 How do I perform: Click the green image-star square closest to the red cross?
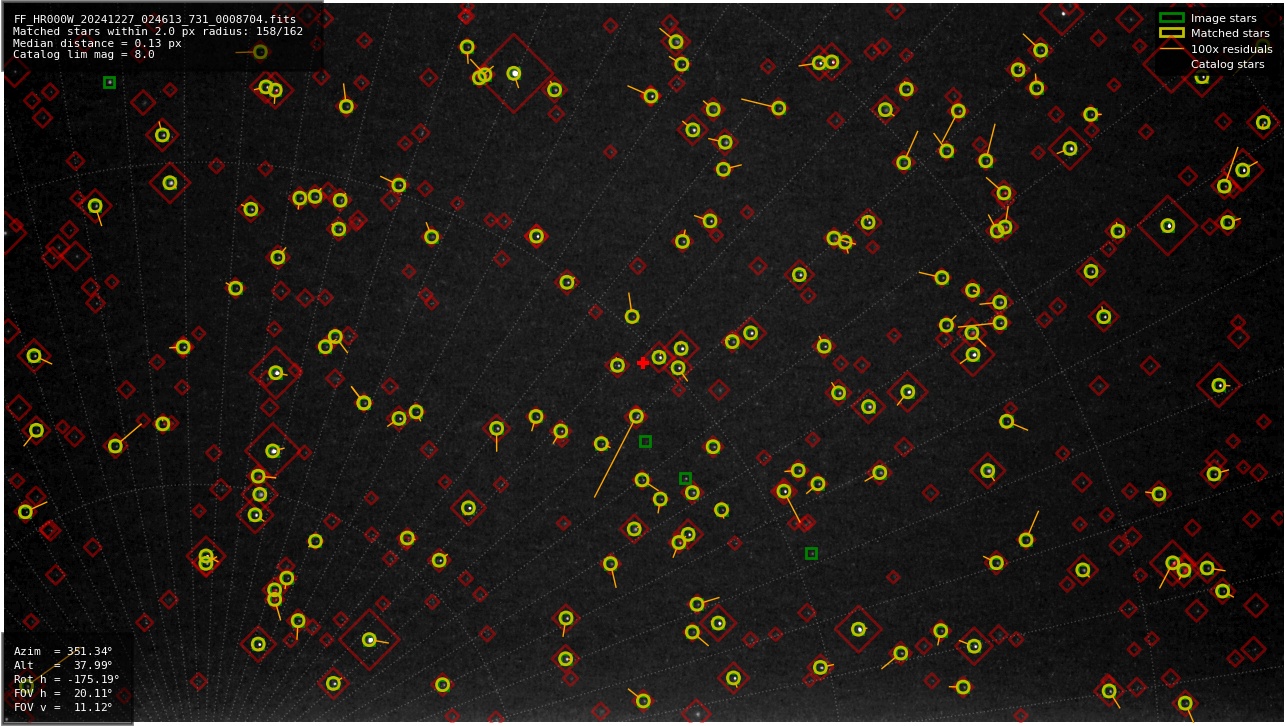(x=645, y=441)
